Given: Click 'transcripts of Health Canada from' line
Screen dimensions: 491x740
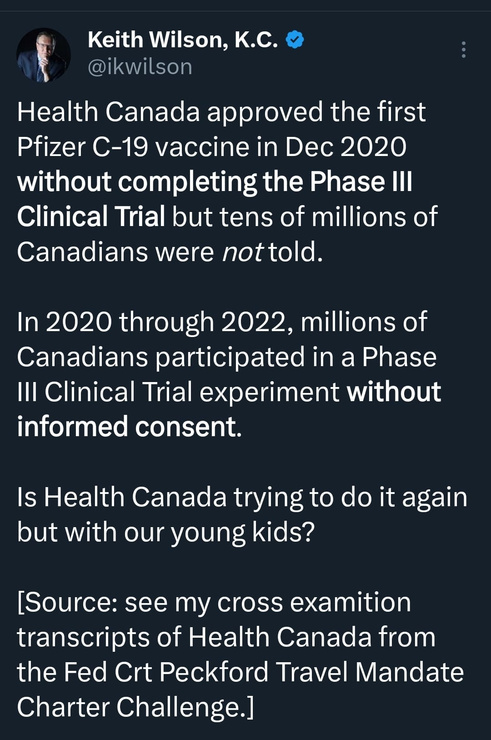Looking at the screenshot, I should click(226, 638).
